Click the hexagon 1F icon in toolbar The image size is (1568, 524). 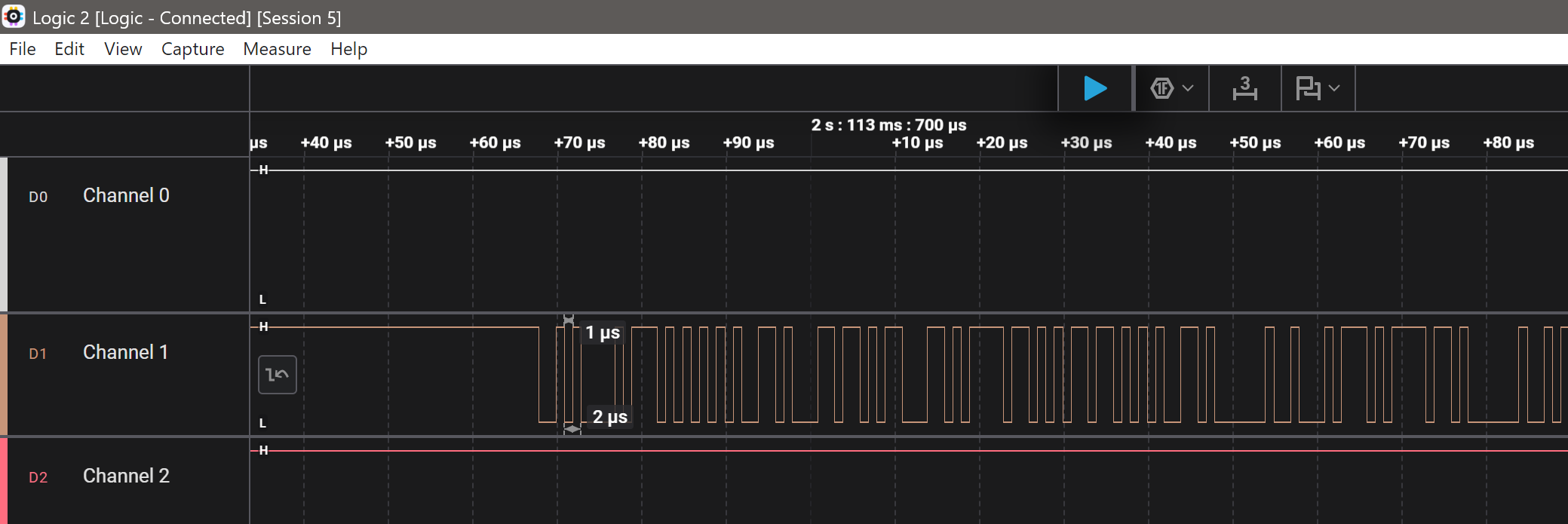point(1161,88)
